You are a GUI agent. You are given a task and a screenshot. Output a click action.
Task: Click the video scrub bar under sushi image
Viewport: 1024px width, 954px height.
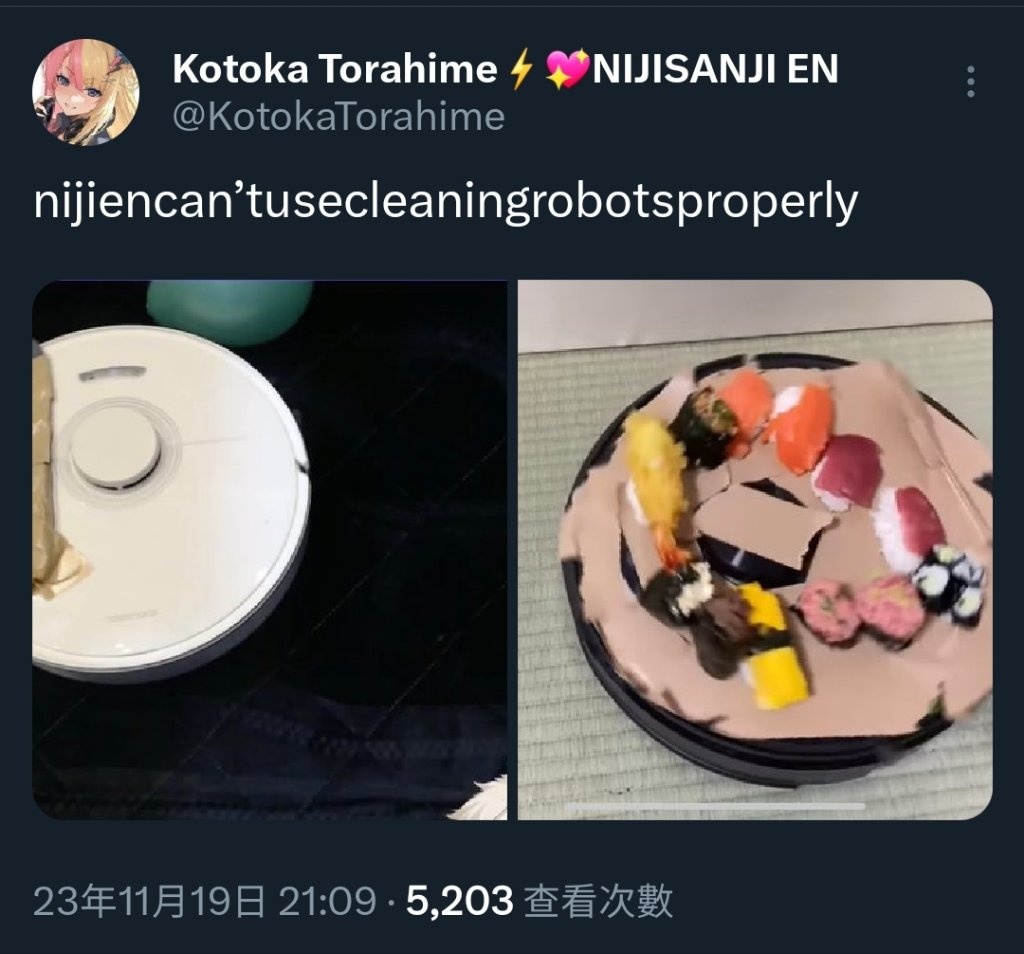716,806
